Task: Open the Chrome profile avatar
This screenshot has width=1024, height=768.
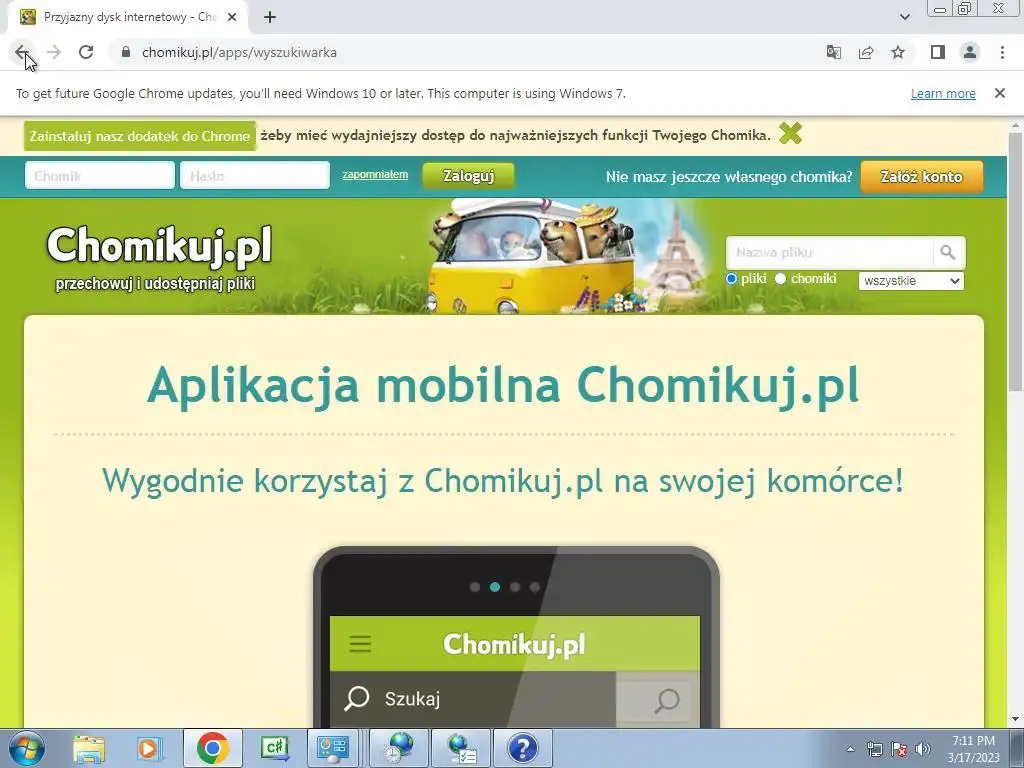Action: [x=970, y=52]
